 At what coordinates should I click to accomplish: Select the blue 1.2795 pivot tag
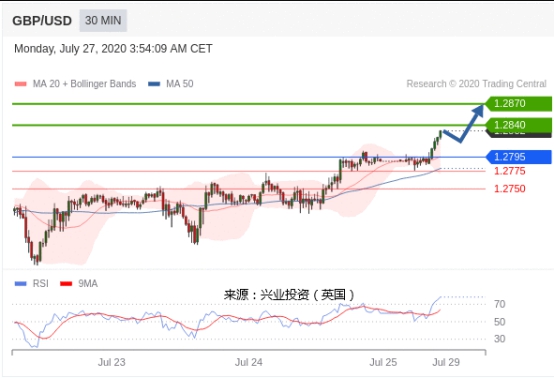(518, 157)
